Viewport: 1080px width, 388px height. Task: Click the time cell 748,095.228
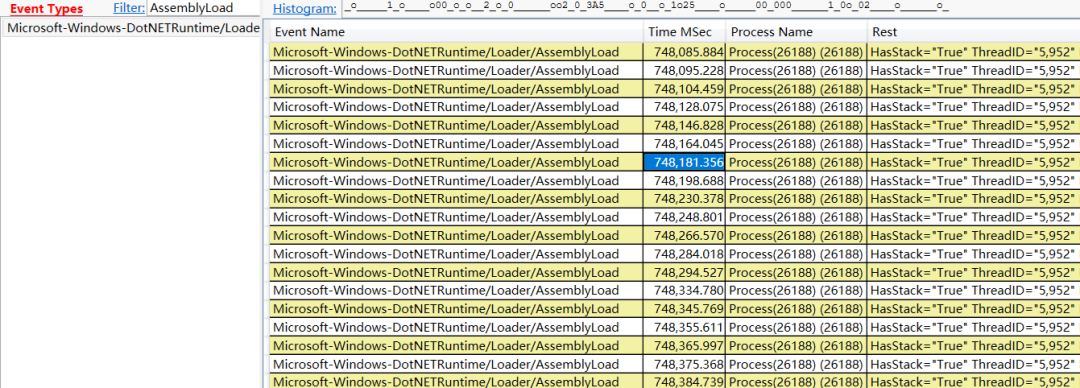pyautogui.click(x=684, y=70)
